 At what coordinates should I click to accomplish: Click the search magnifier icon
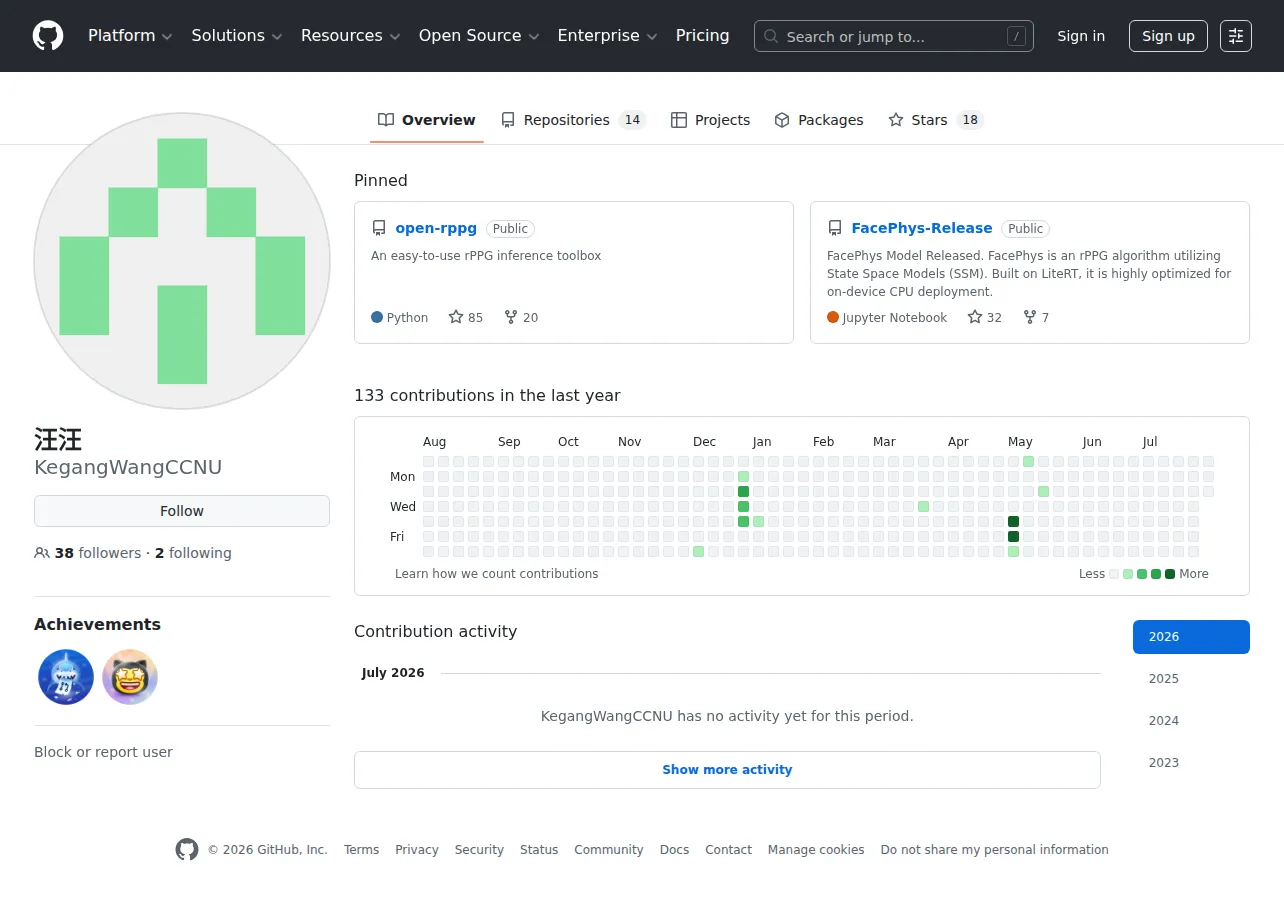click(771, 36)
